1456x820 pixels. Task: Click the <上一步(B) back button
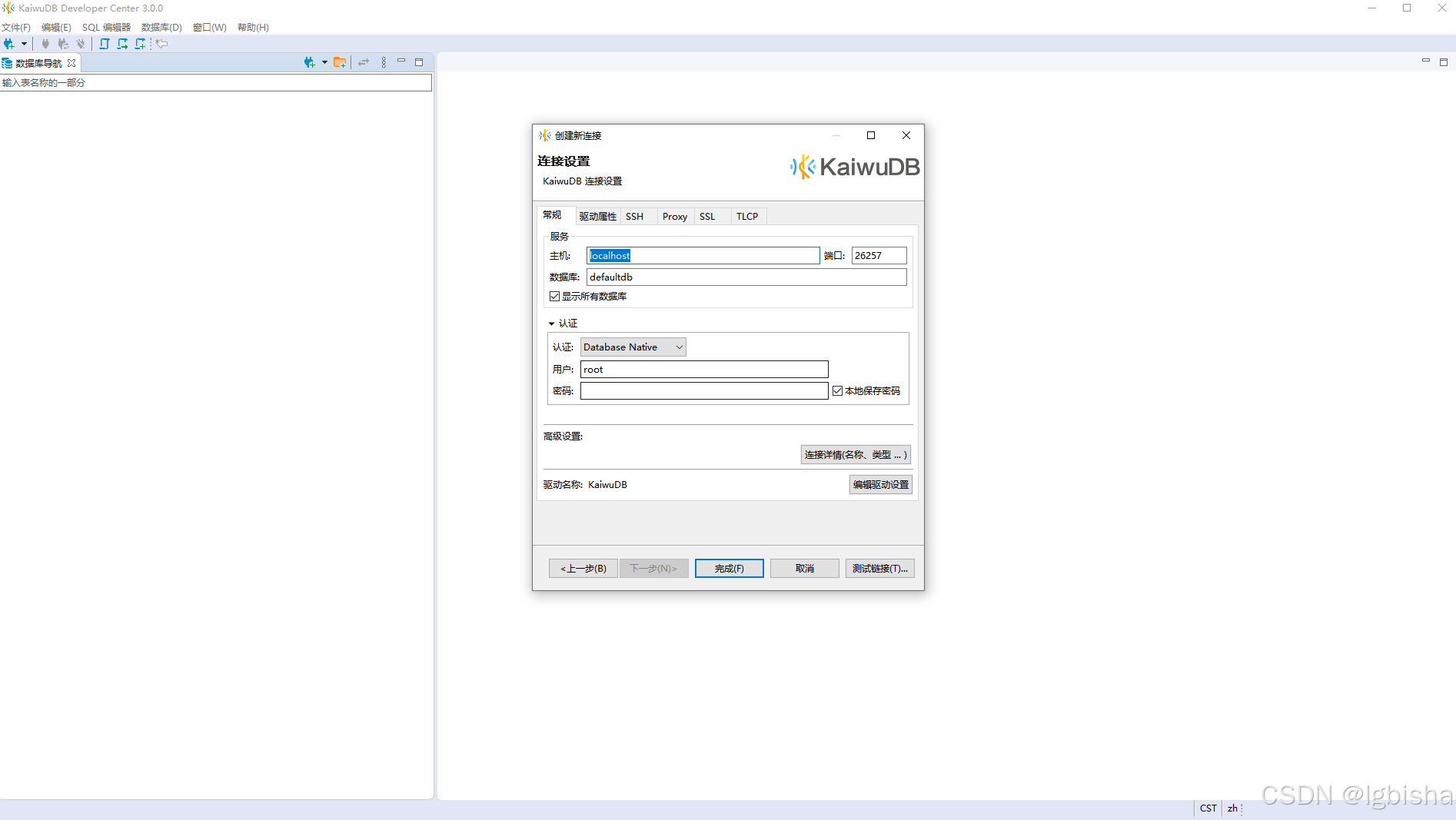583,569
